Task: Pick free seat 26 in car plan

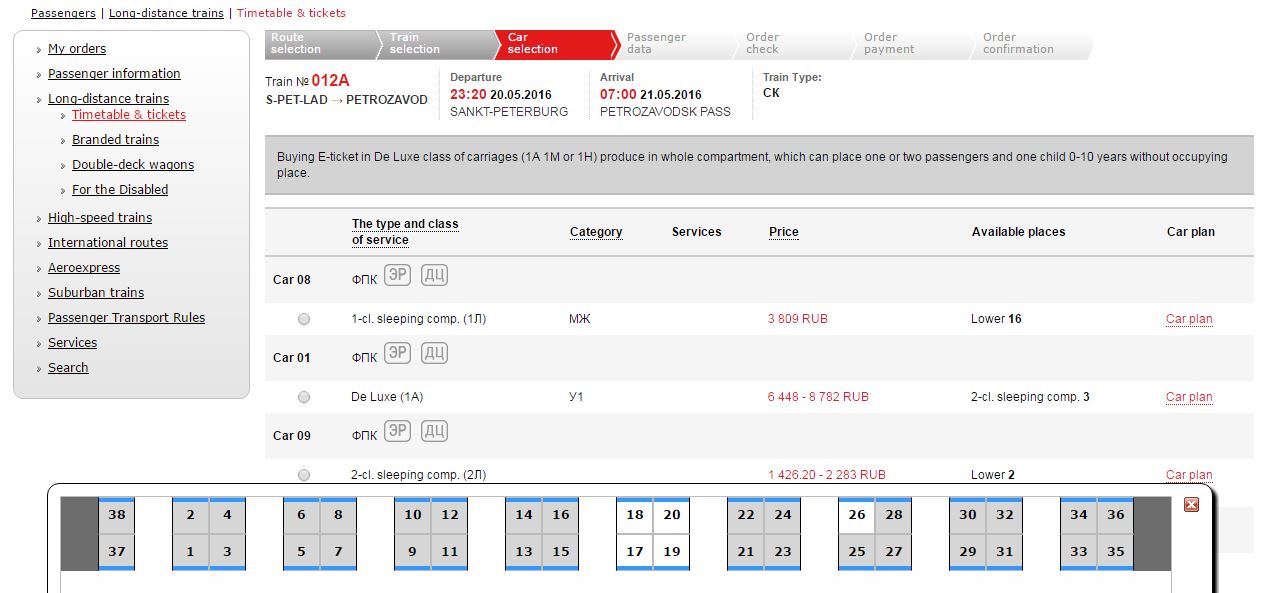Action: (856, 515)
